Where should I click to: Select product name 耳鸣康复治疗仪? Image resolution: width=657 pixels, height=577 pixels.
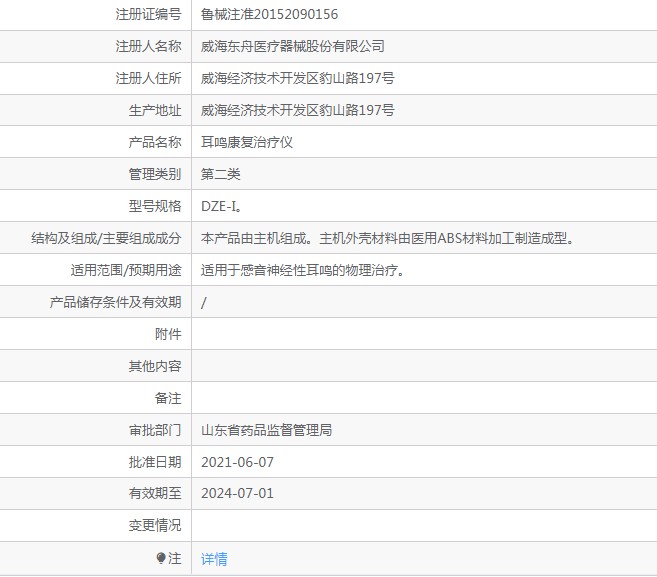pyautogui.click(x=247, y=142)
